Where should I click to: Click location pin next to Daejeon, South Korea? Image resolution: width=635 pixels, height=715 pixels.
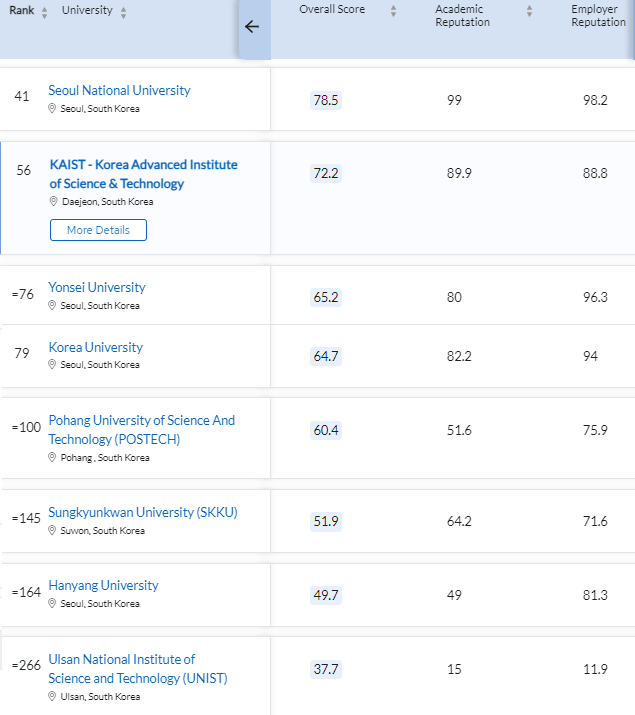[x=53, y=201]
